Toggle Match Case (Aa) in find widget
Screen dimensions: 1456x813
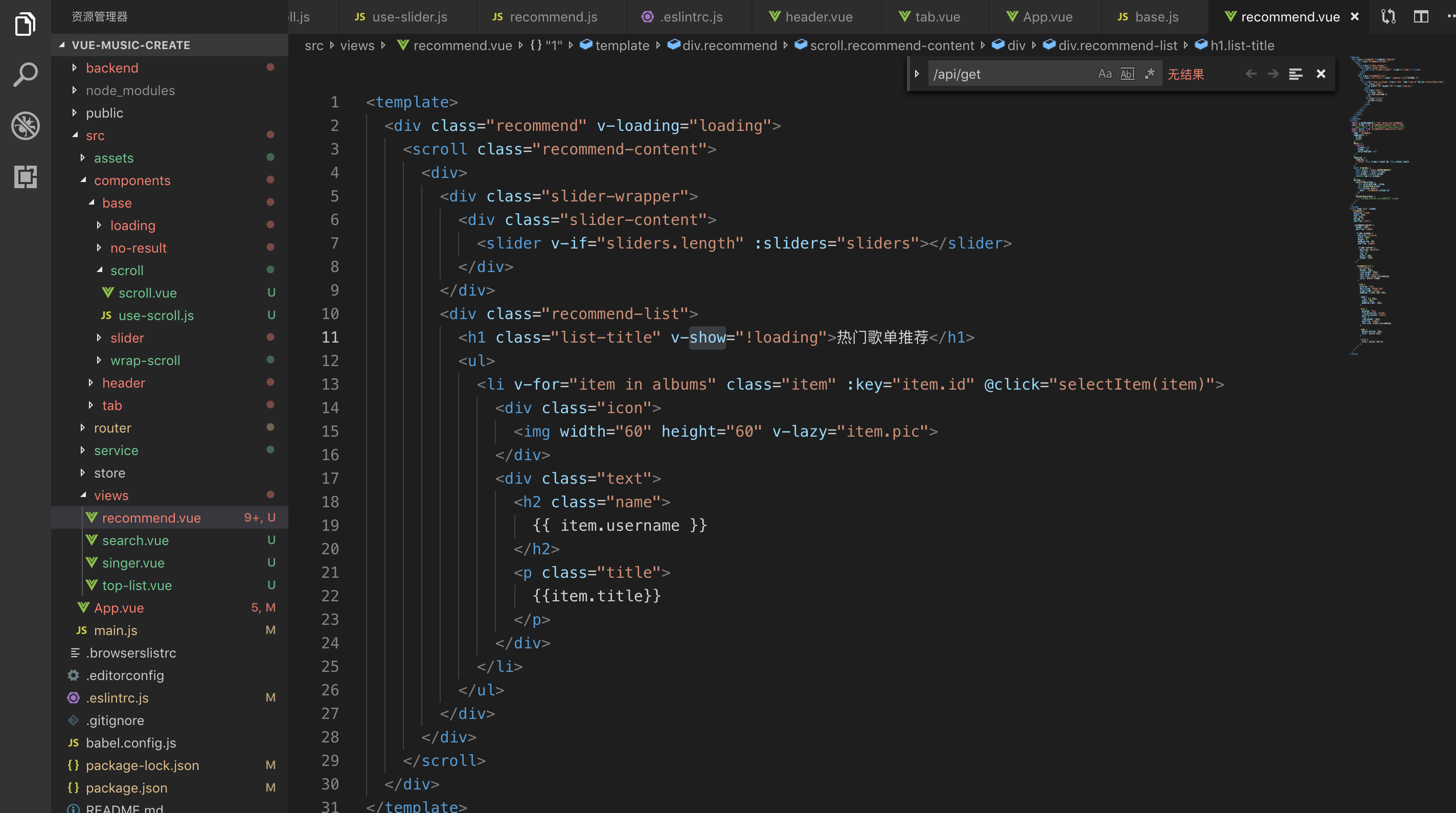(1104, 74)
